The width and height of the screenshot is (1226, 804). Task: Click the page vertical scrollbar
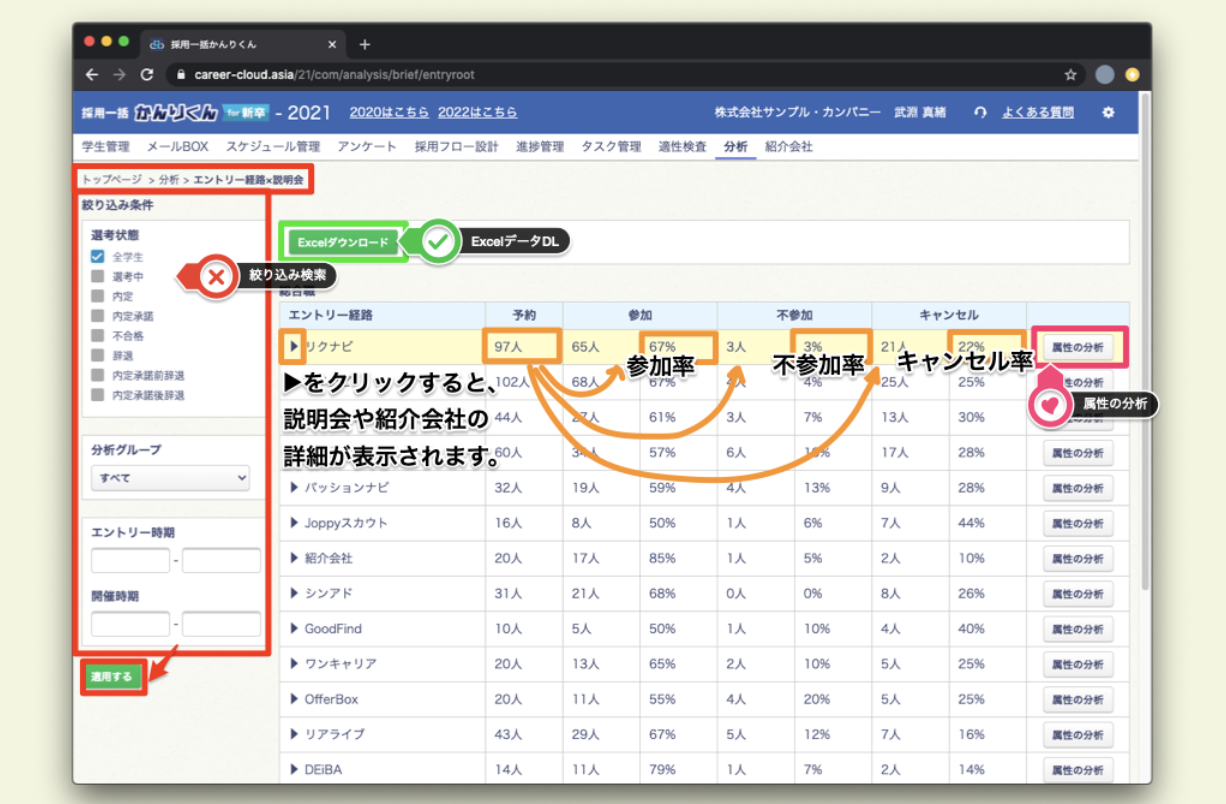[1145, 400]
